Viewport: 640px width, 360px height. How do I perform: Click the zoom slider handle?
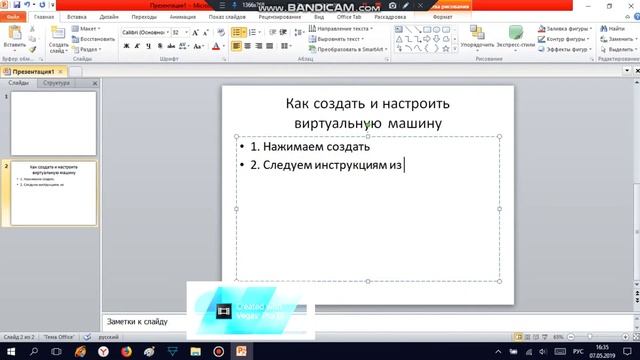pyautogui.click(x=590, y=337)
